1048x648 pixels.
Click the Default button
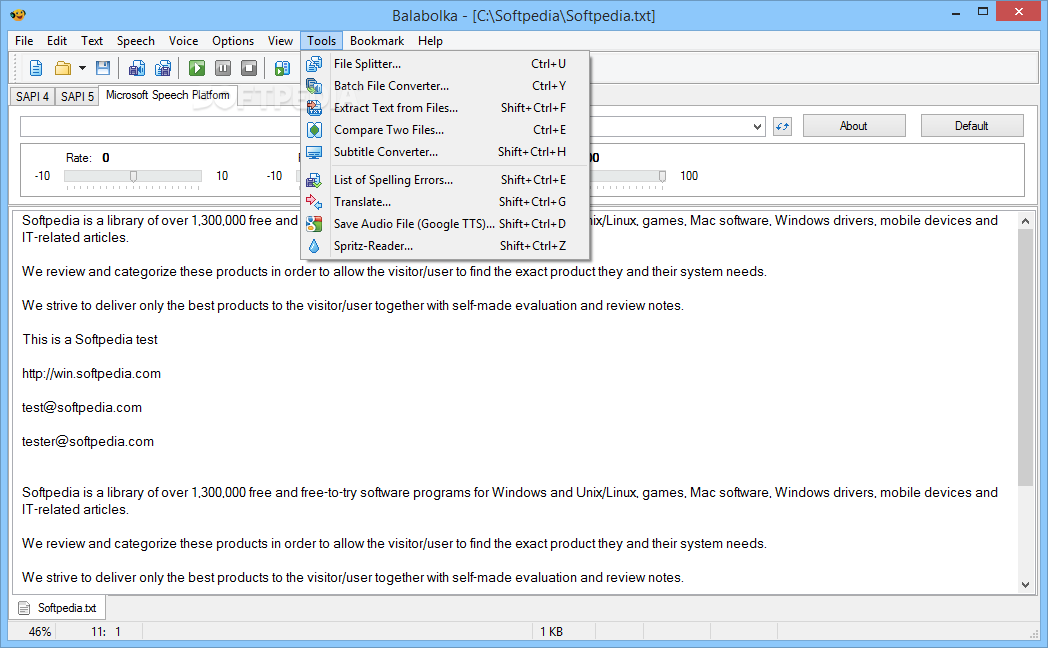tap(971, 126)
